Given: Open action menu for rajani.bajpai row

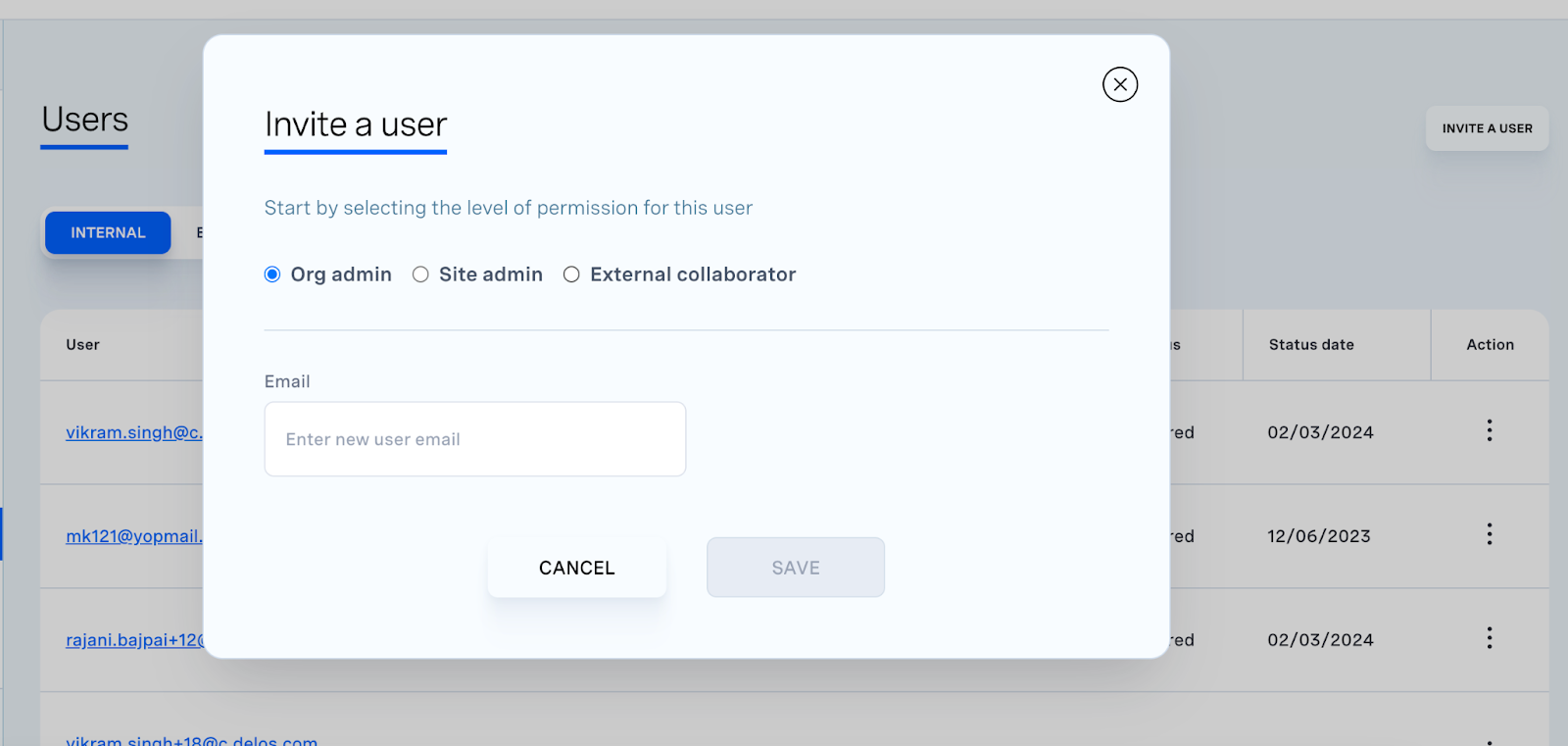Looking at the screenshot, I should (x=1490, y=638).
